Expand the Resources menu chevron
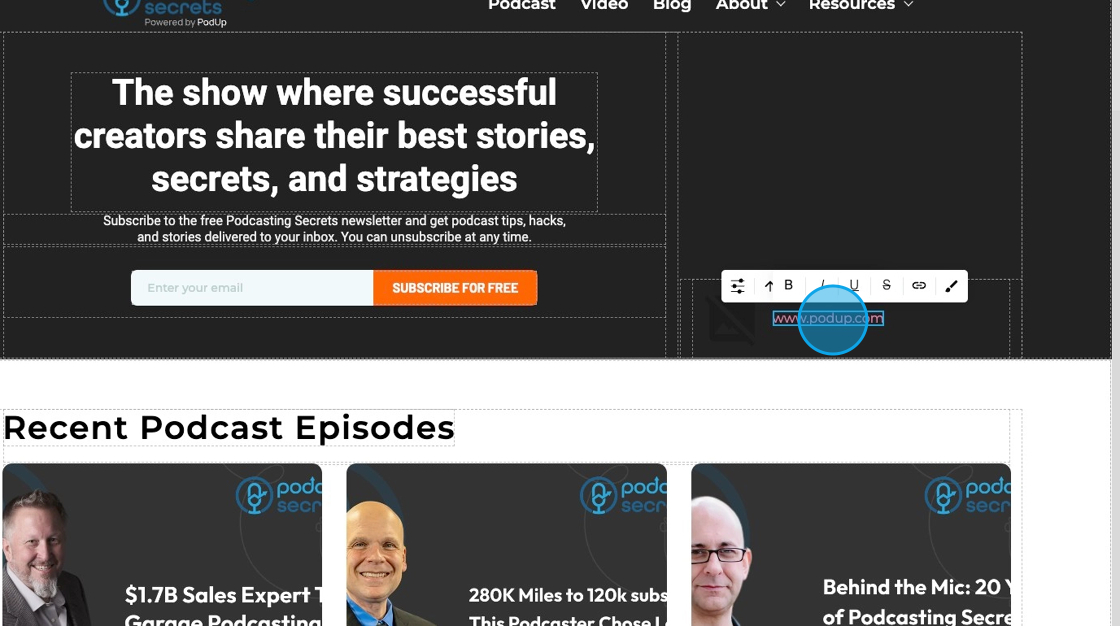The image size is (1120, 626). [909, 4]
